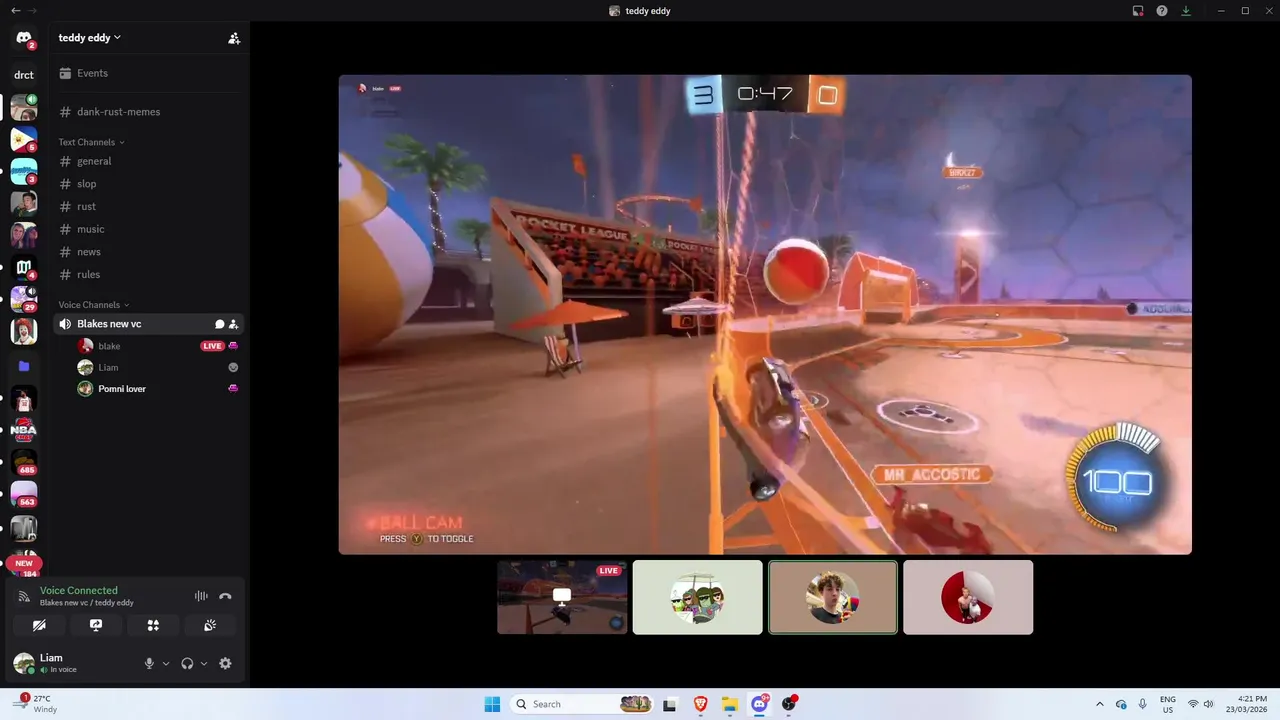The image size is (1280, 720).
Task: Toggle camera on in voice panel
Action: pos(39,625)
